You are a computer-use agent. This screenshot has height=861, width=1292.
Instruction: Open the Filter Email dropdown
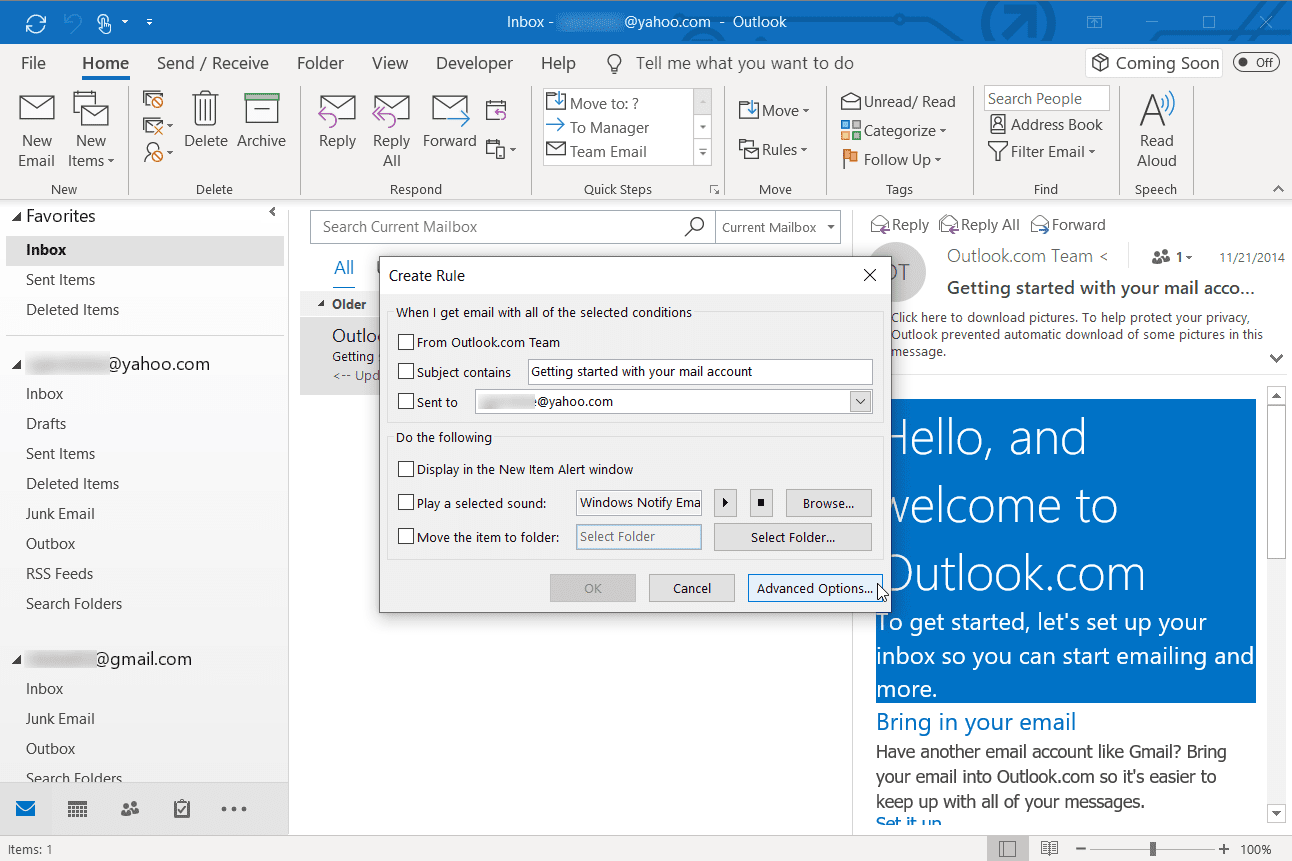[x=1041, y=152]
